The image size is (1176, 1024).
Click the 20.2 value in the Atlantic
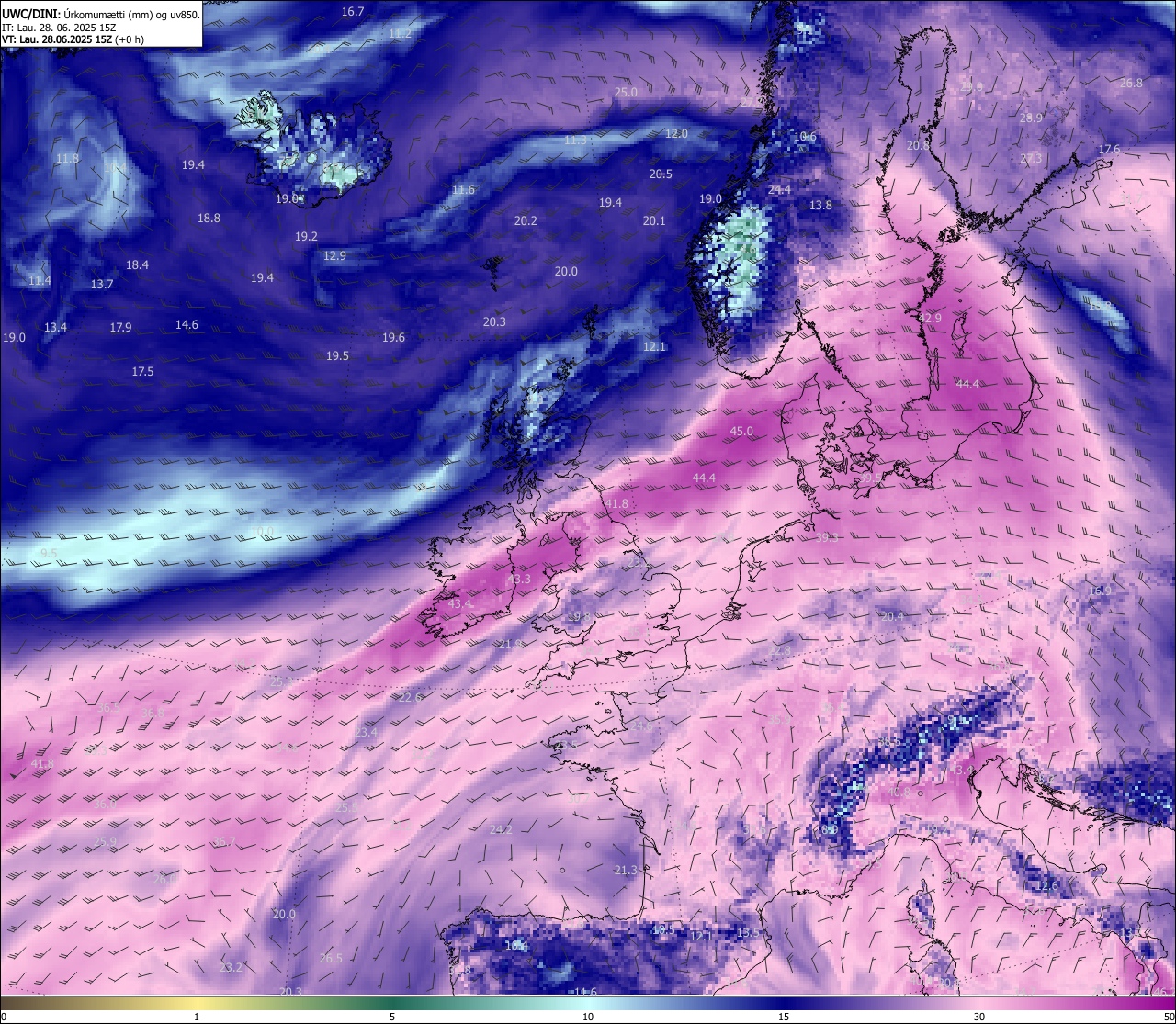(526, 220)
